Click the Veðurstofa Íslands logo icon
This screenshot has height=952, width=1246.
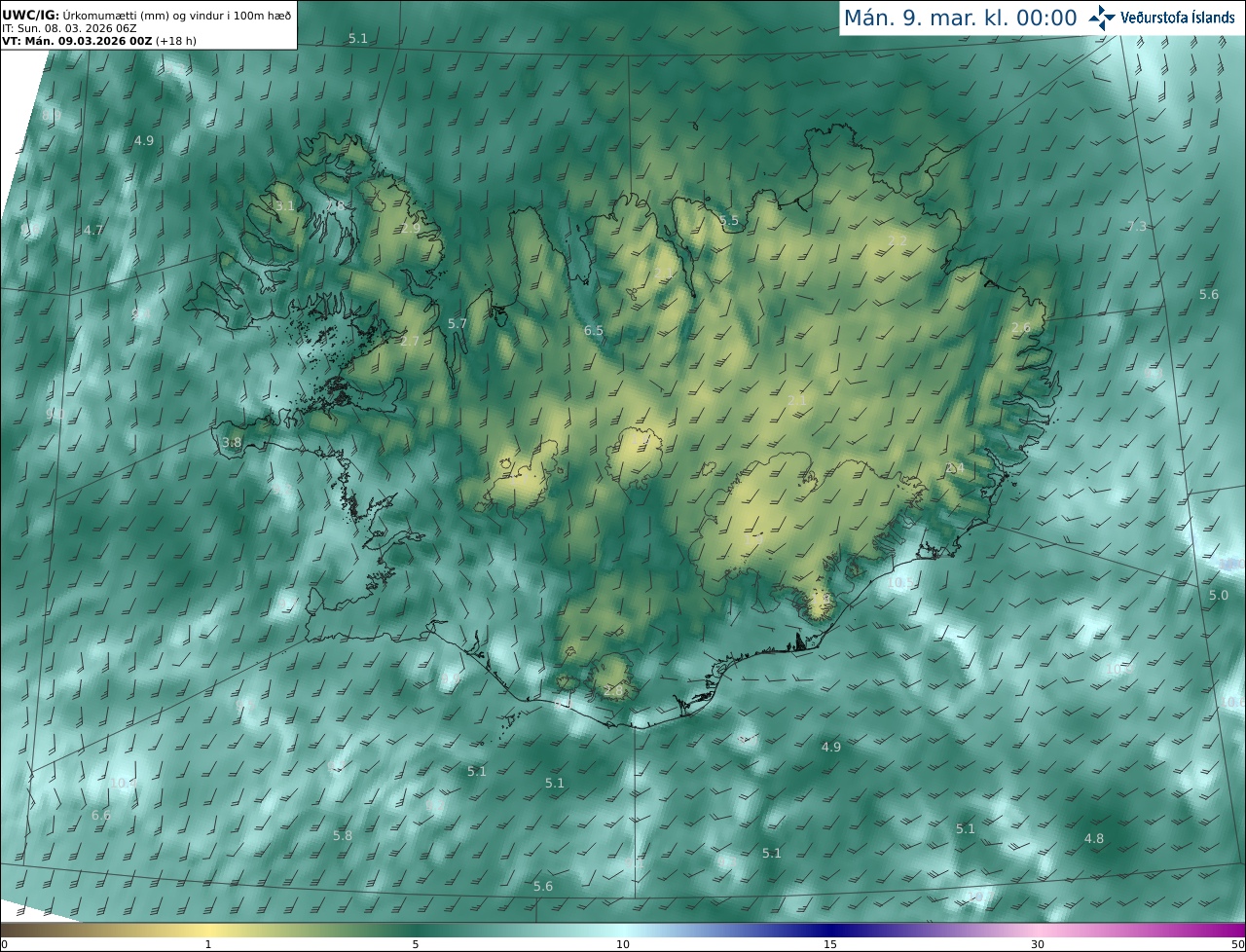[x=1103, y=17]
